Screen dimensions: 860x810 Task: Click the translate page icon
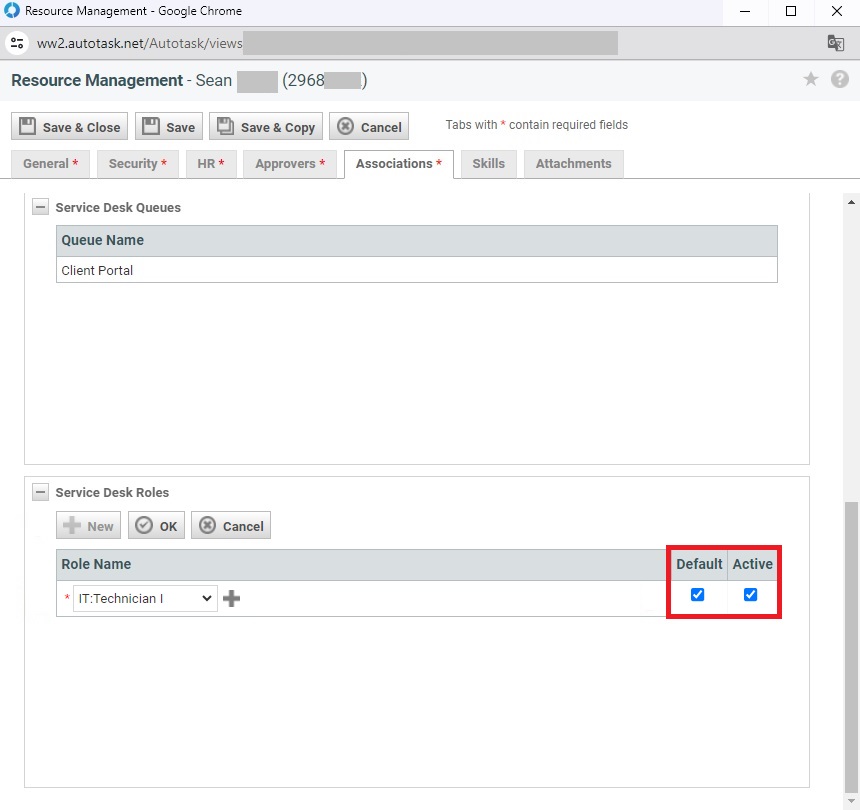(835, 43)
